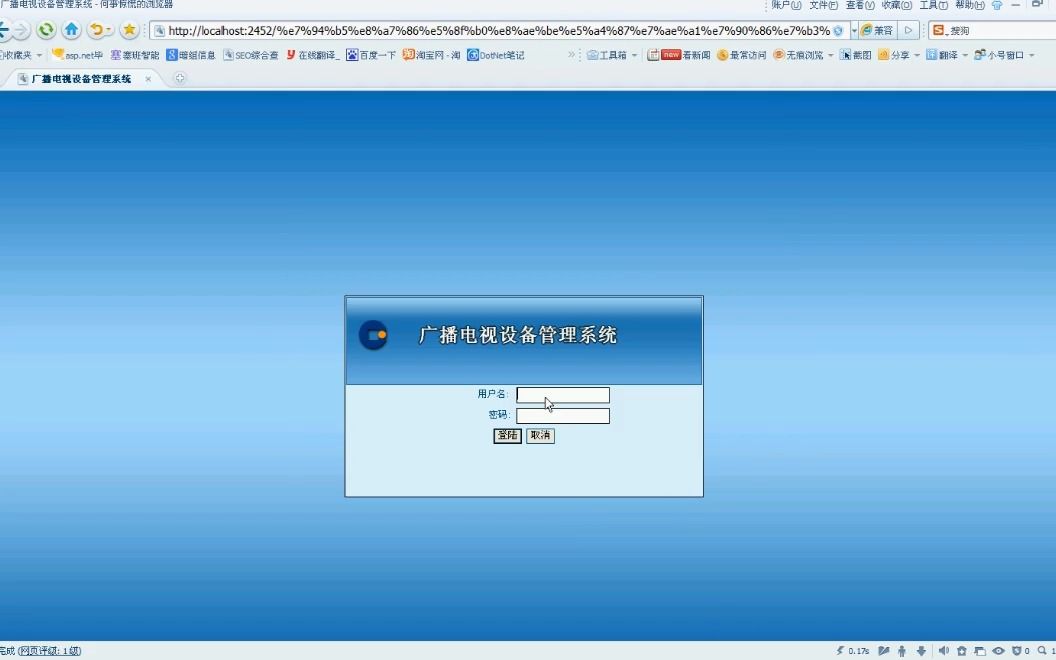The height and width of the screenshot is (660, 1056).
Task: Expand the 工具箱 dropdown on the toolbar
Action: coord(634,57)
